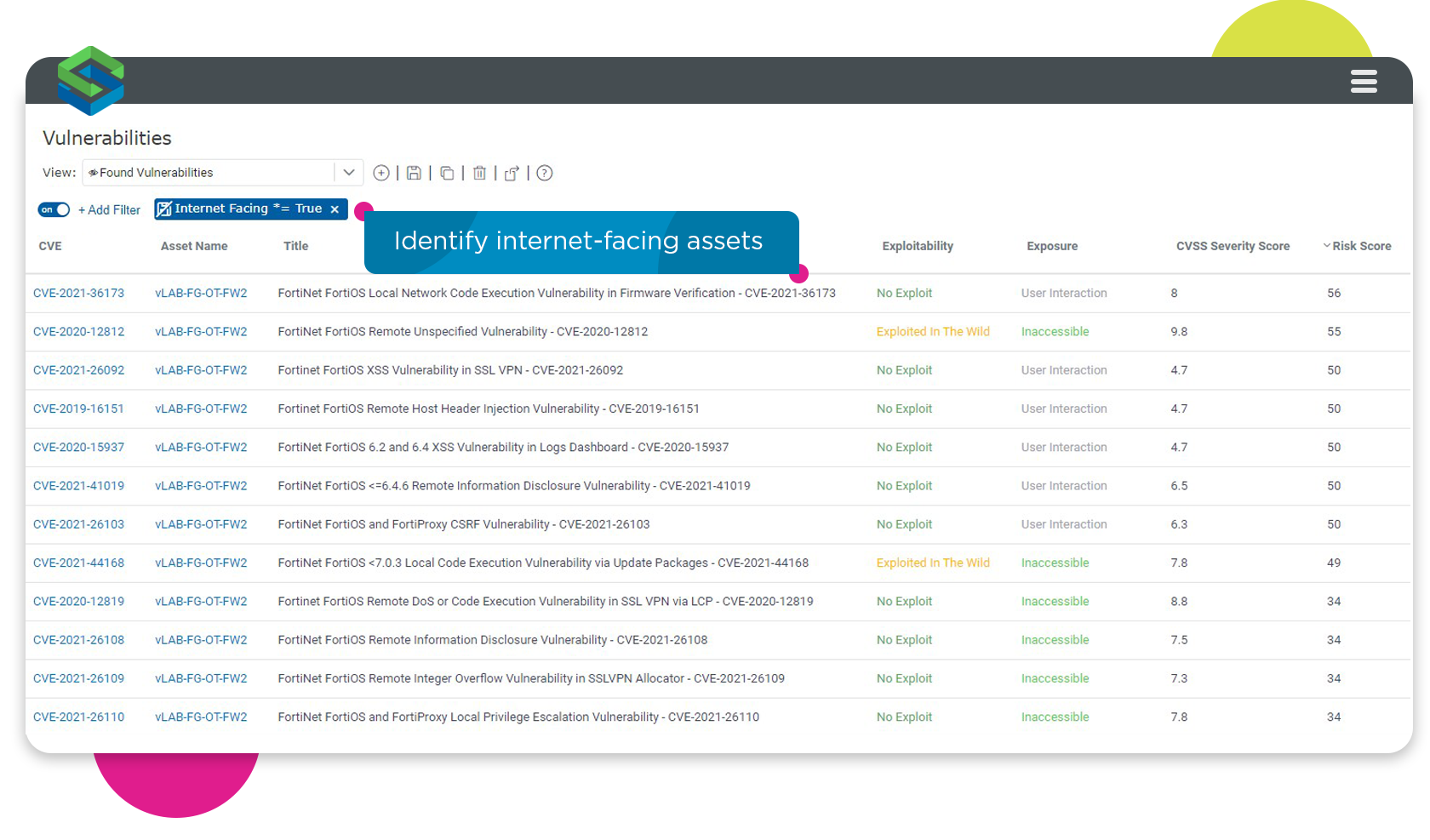Click the CVSS score 7.3 cell
1430x840 pixels.
coord(1179,678)
